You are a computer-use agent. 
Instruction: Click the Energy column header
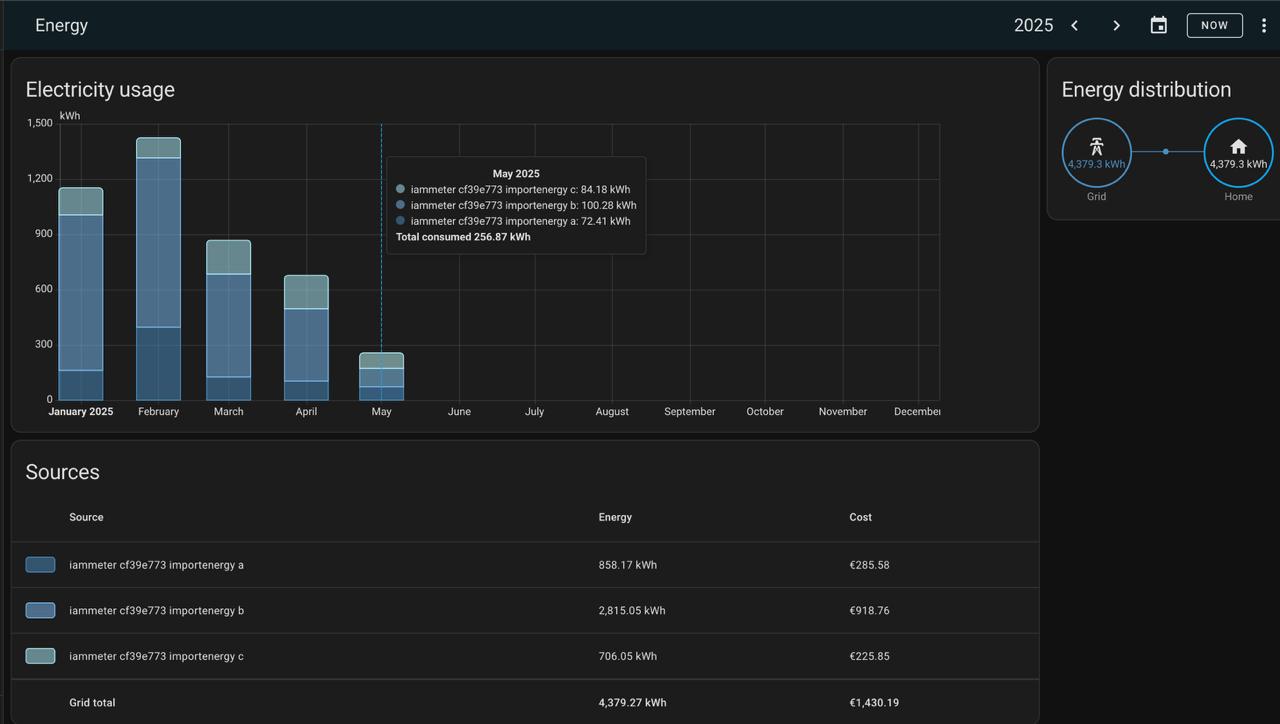coord(615,517)
